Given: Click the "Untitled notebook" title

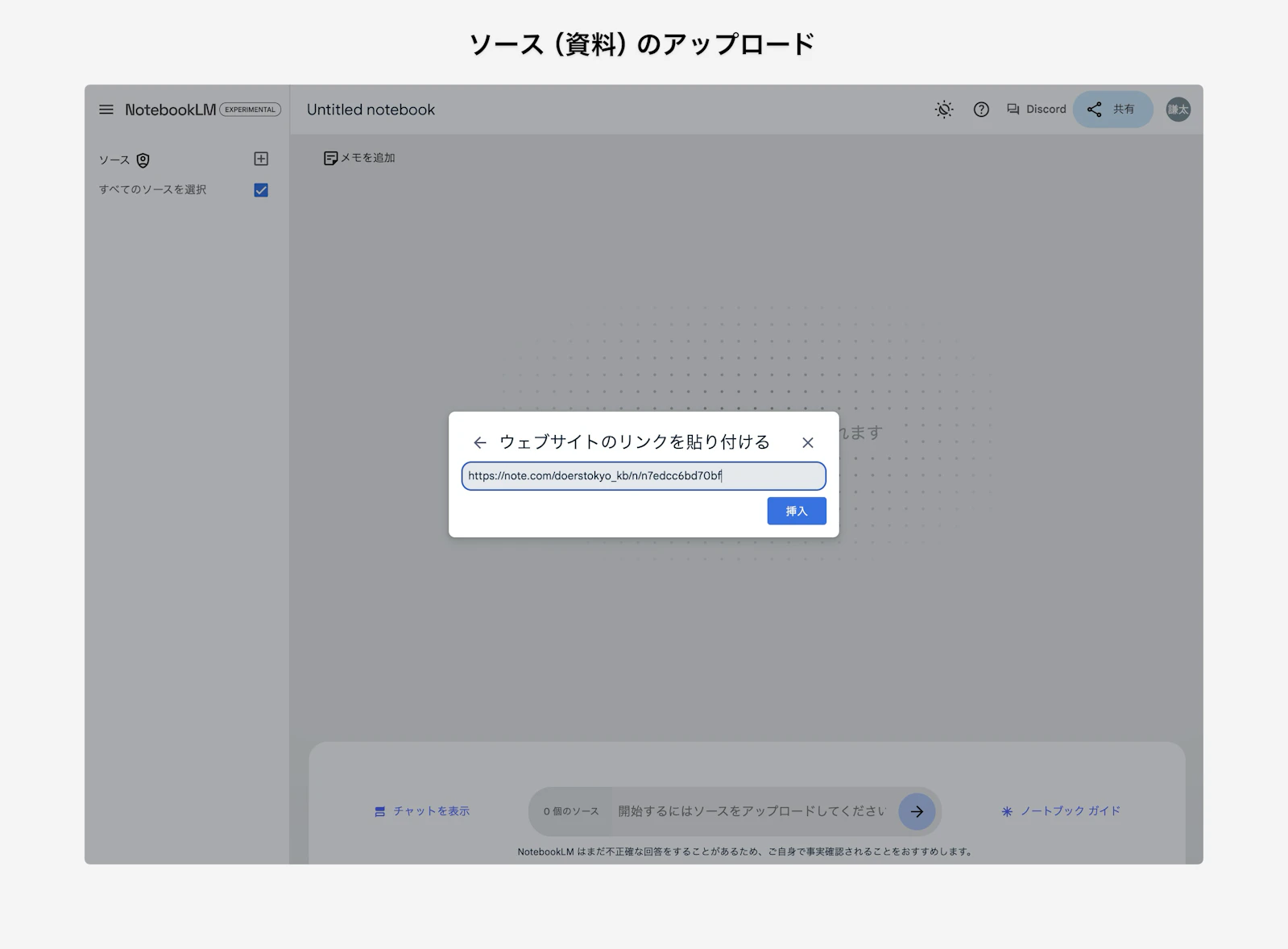Looking at the screenshot, I should (371, 110).
